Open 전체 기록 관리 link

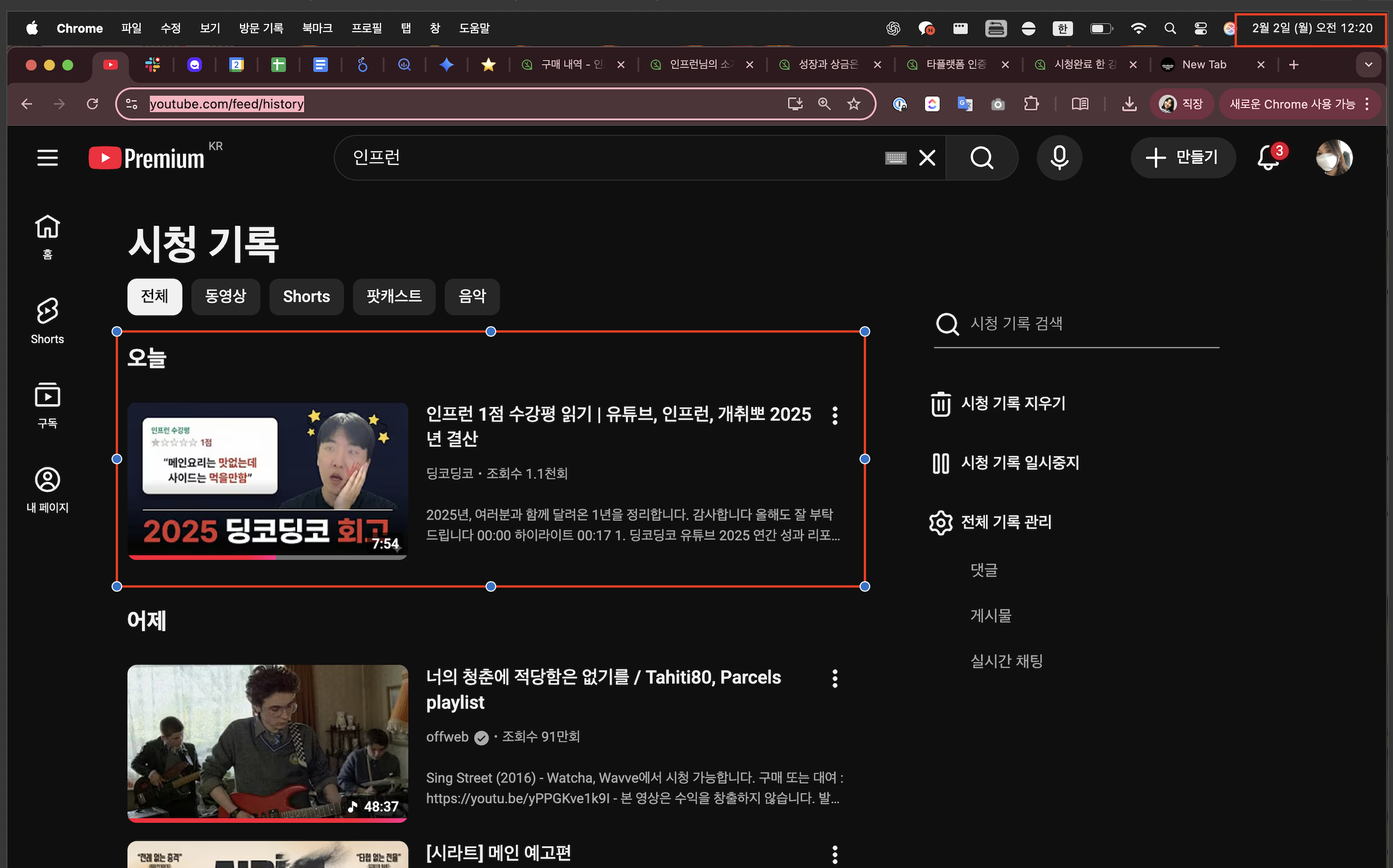(x=1006, y=522)
